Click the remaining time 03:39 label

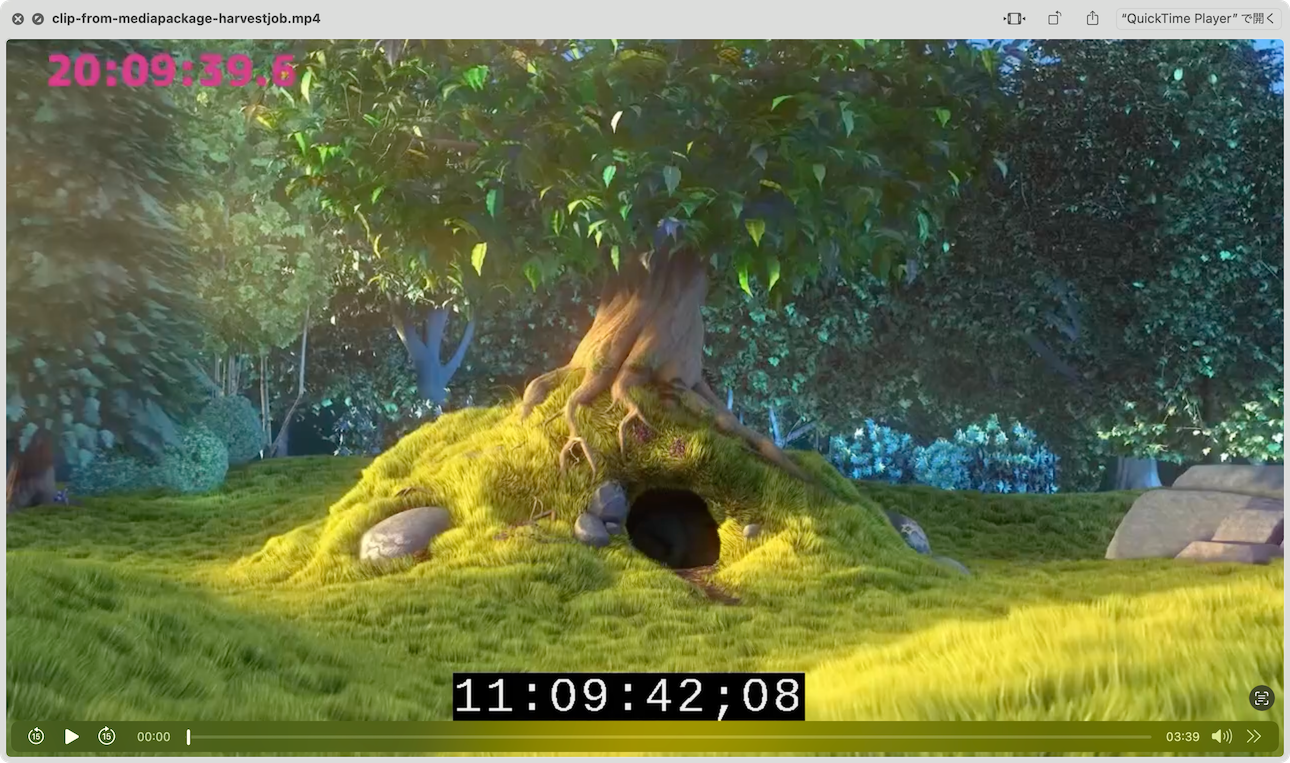click(1182, 737)
